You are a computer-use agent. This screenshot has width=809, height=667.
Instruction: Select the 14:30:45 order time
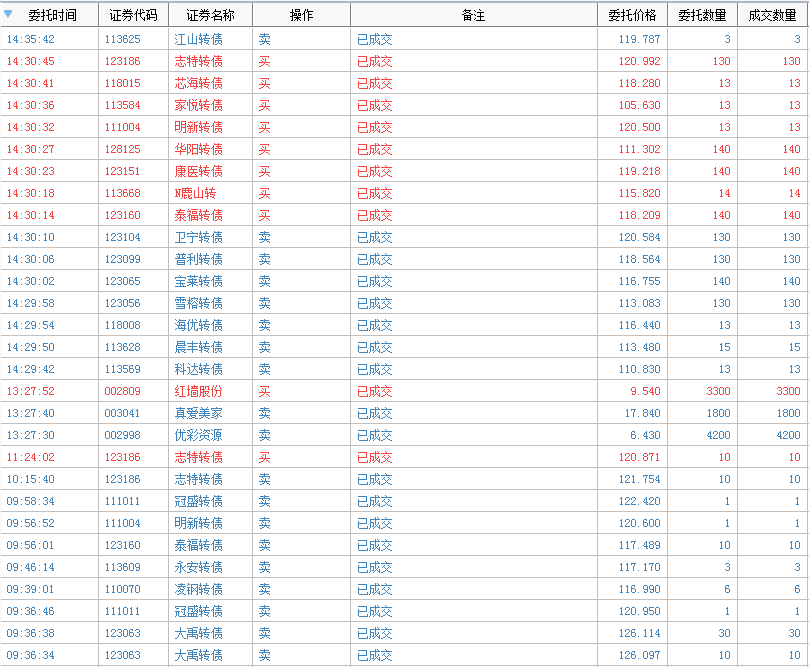30,61
